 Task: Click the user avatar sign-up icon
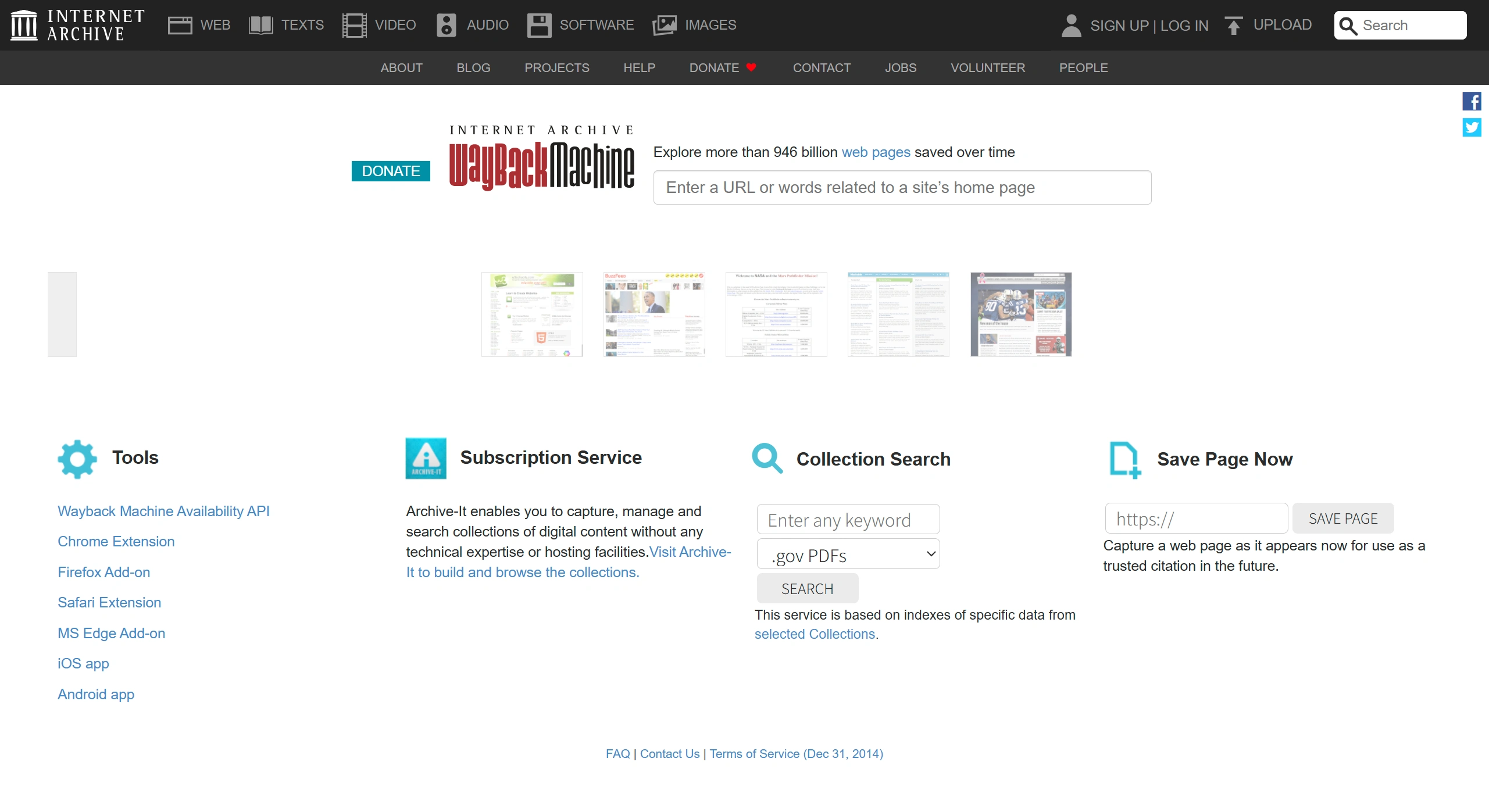(1071, 26)
